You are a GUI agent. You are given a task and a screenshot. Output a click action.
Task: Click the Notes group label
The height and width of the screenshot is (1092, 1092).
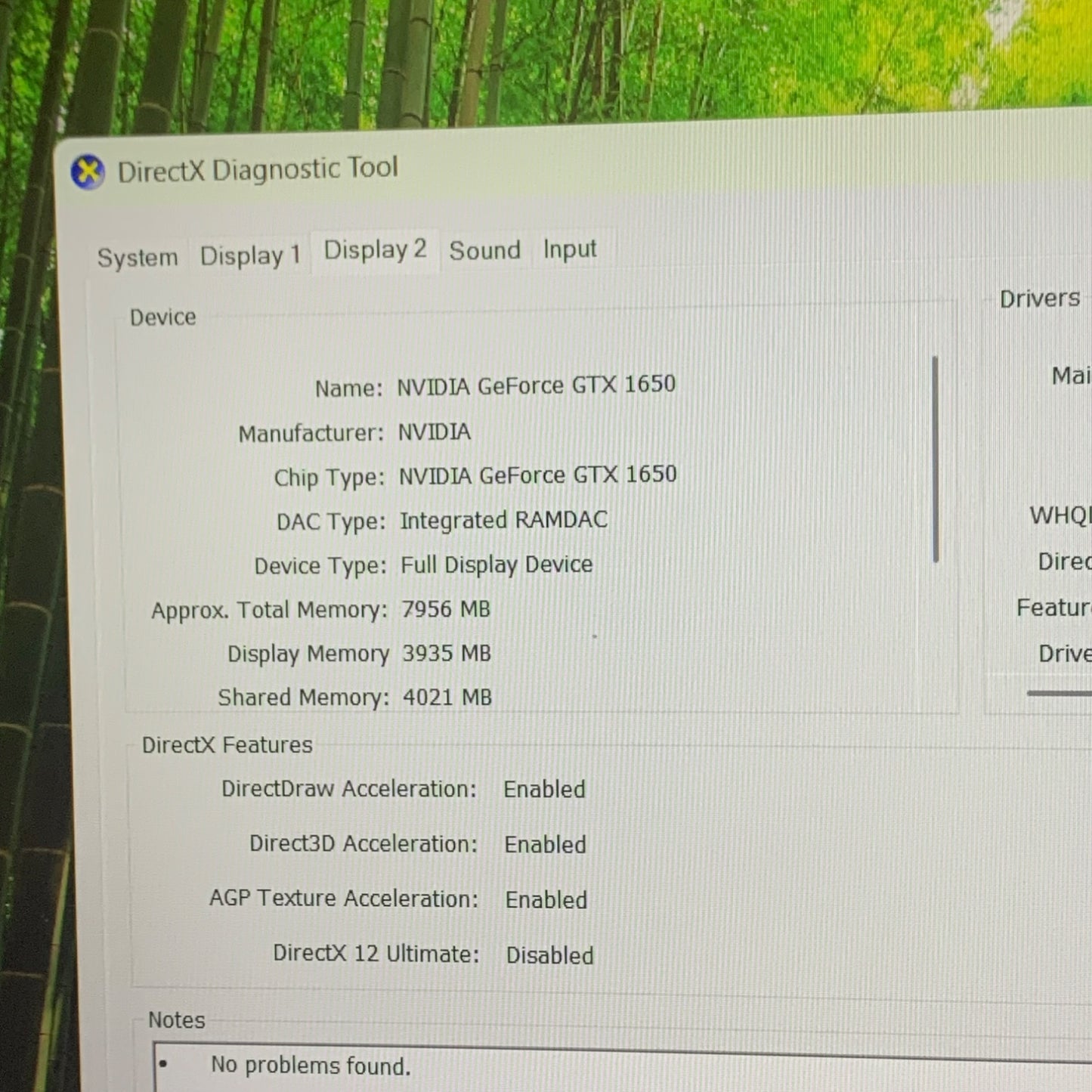coord(177,1020)
